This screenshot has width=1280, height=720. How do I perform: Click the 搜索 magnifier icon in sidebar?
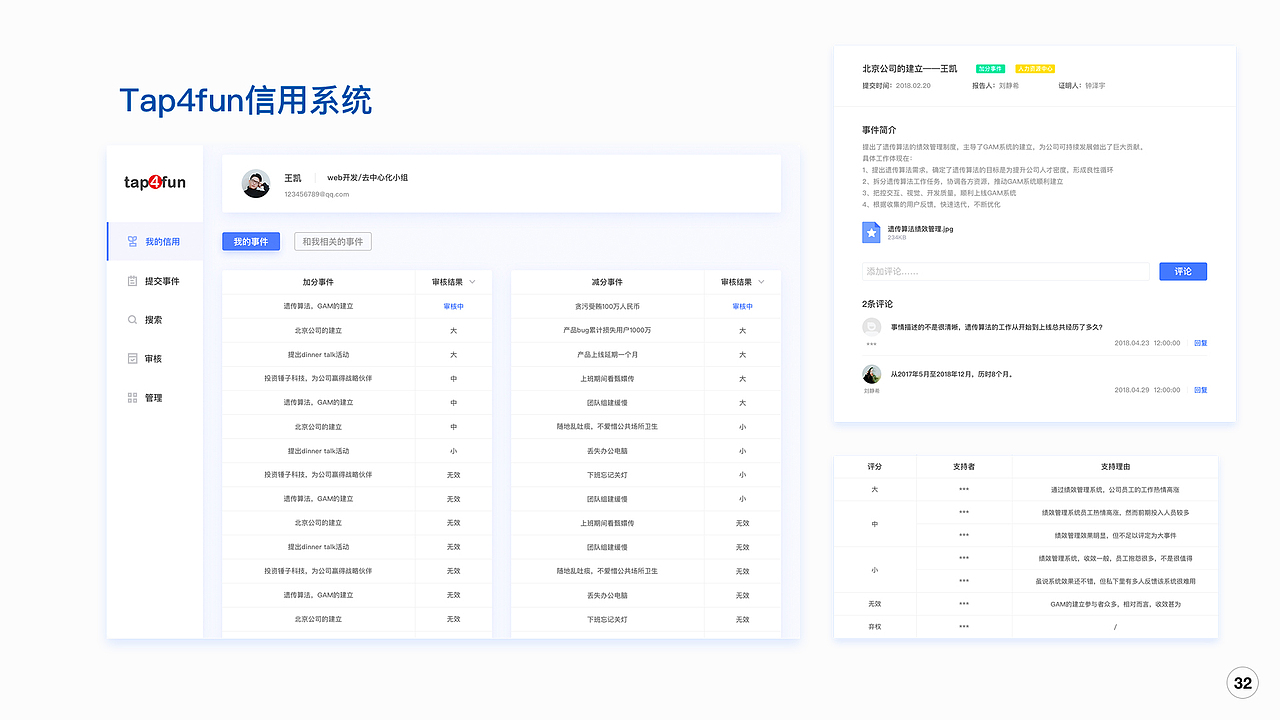click(132, 320)
